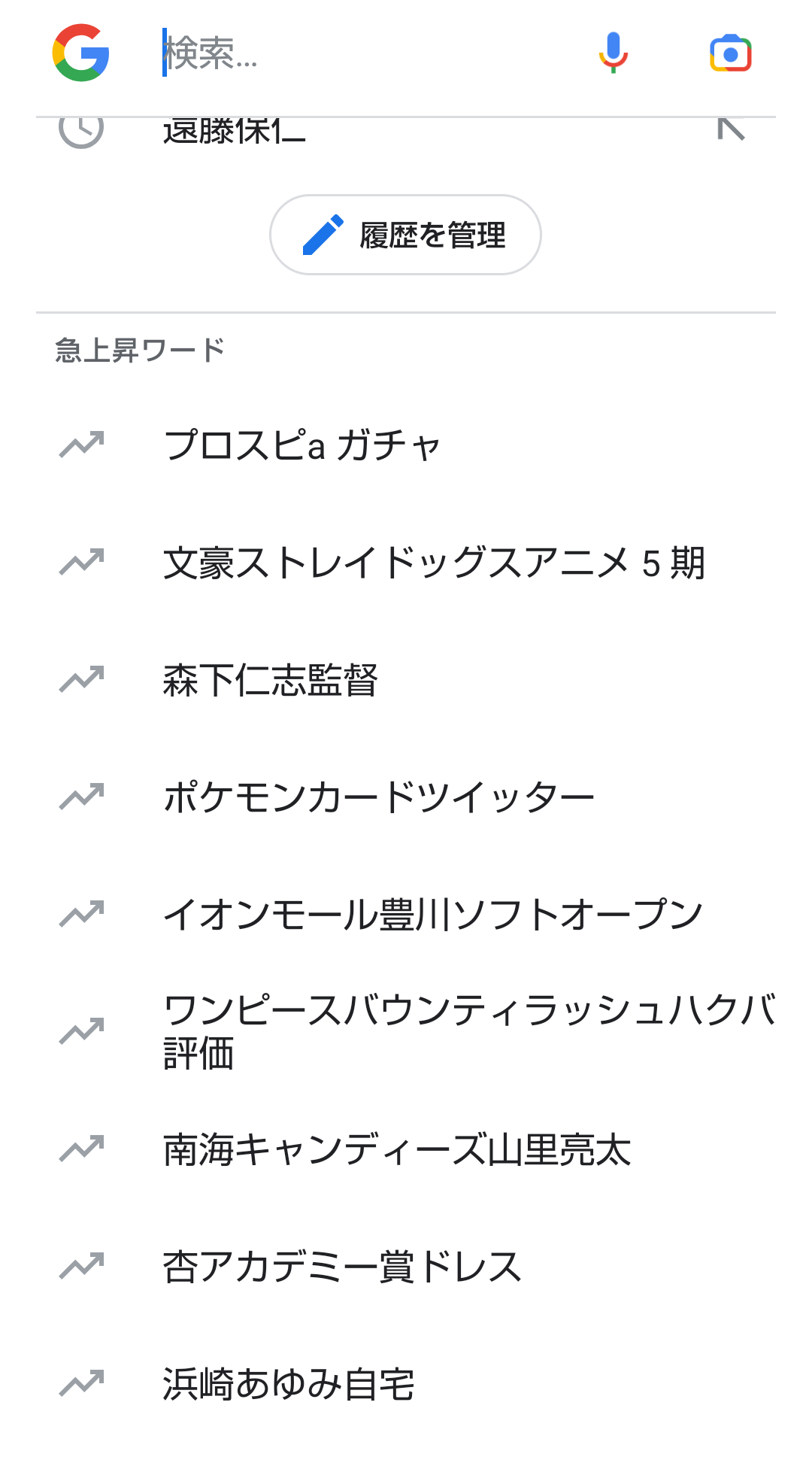Viewport: 812px width, 1460px height.
Task: Select イオンモール豊川ソフトオープン suggestion
Action: [432, 915]
